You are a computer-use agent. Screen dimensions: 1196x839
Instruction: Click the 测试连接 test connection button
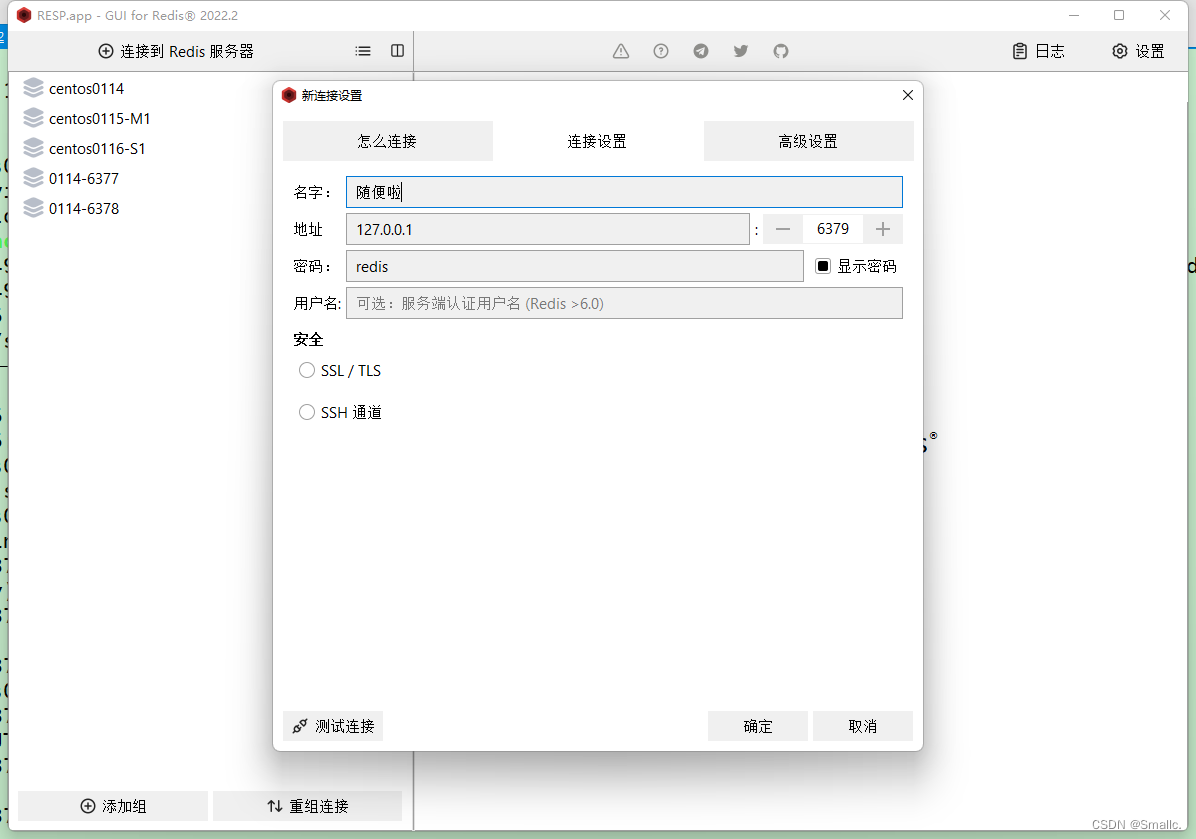333,726
